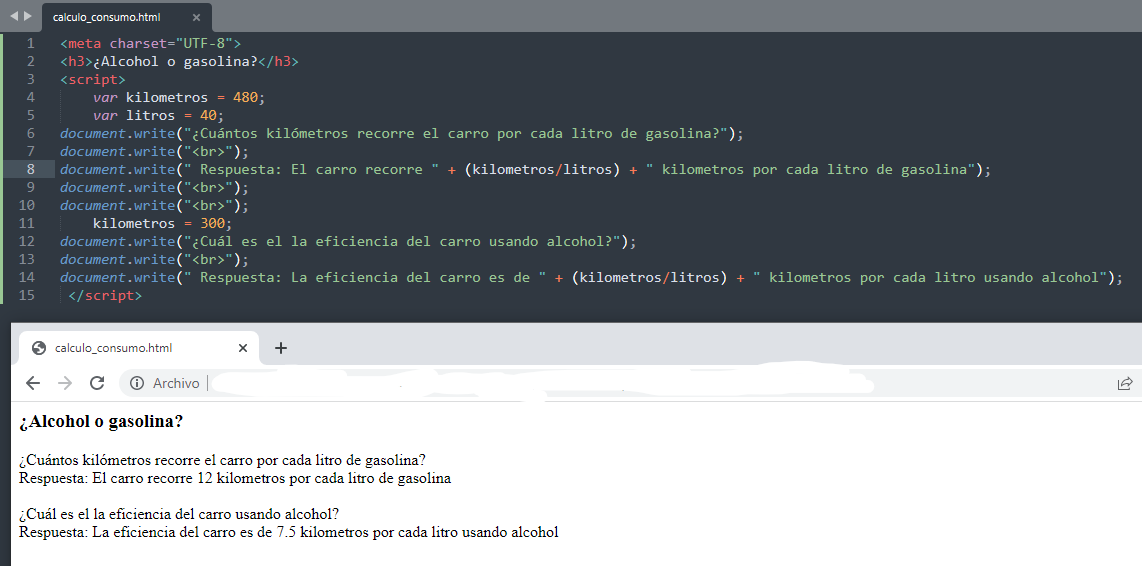1142x566 pixels.
Task: Click the rendered answer "7.5 kilometros" line
Action: click(288, 532)
